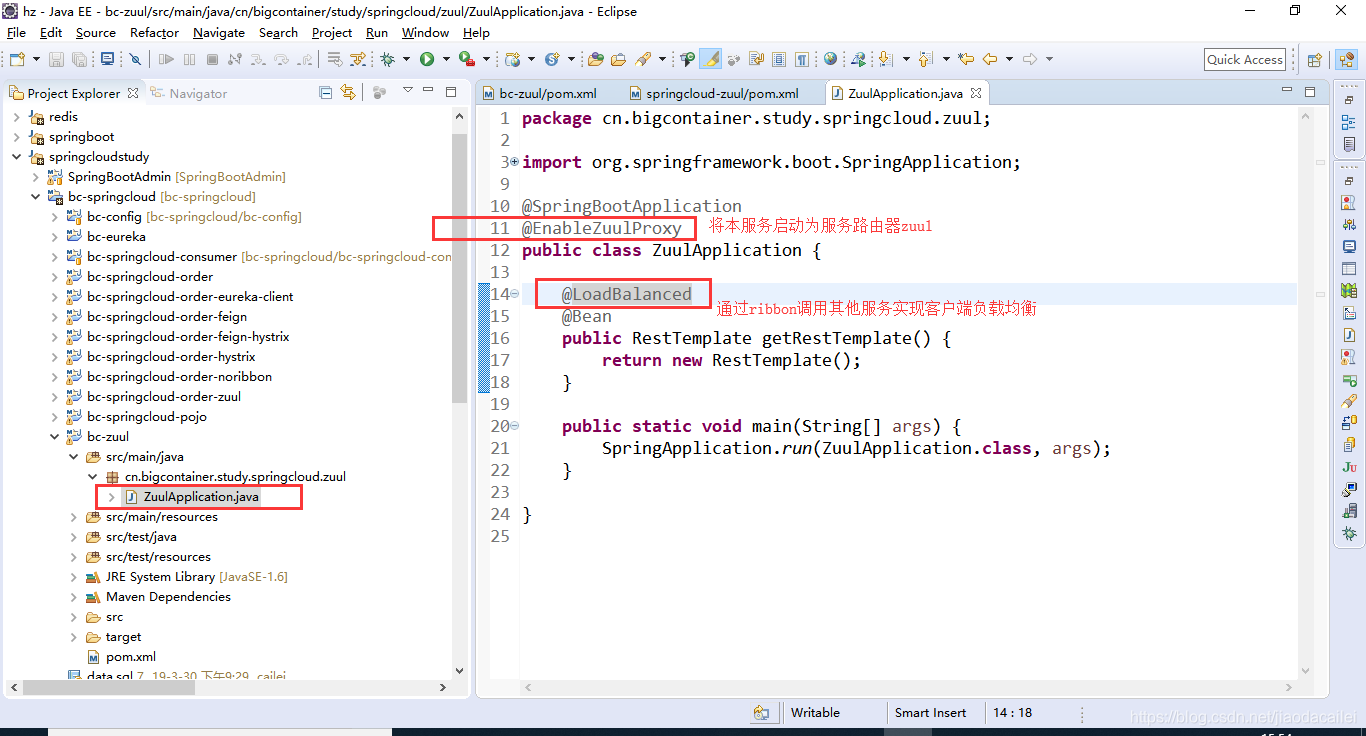Click Open Web Browser globe icon
The height and width of the screenshot is (736, 1366).
click(830, 59)
